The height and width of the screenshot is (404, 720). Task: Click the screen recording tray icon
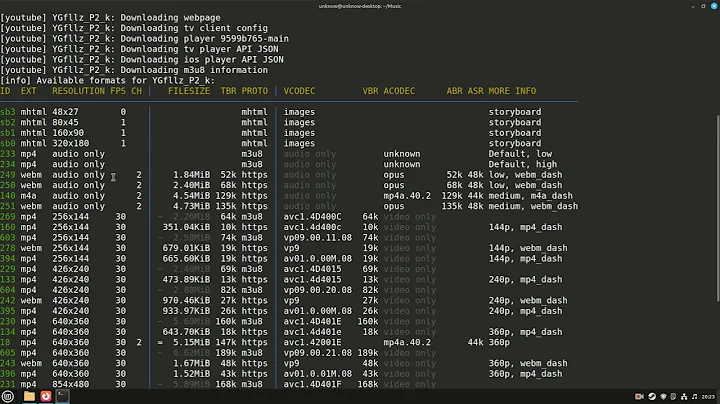(x=639, y=397)
